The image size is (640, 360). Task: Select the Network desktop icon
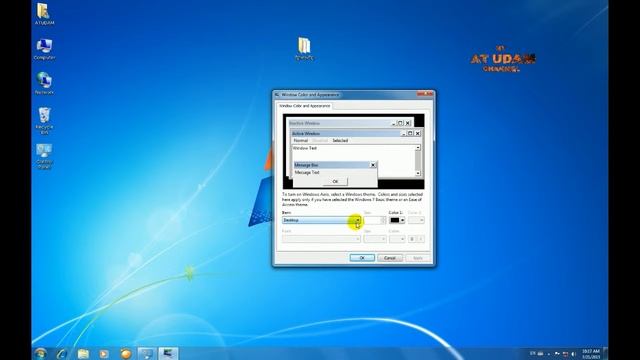tap(44, 83)
